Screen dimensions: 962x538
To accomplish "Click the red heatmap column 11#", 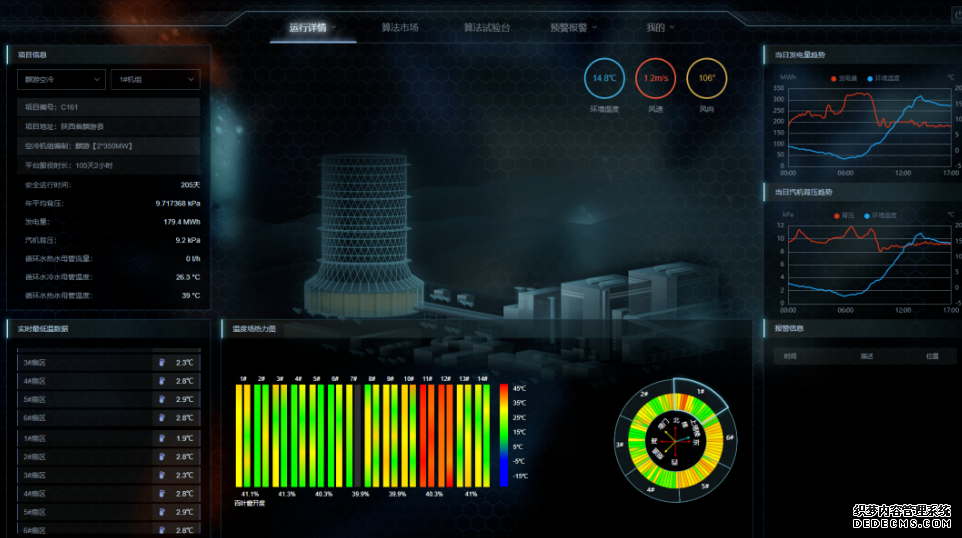I will [428, 436].
